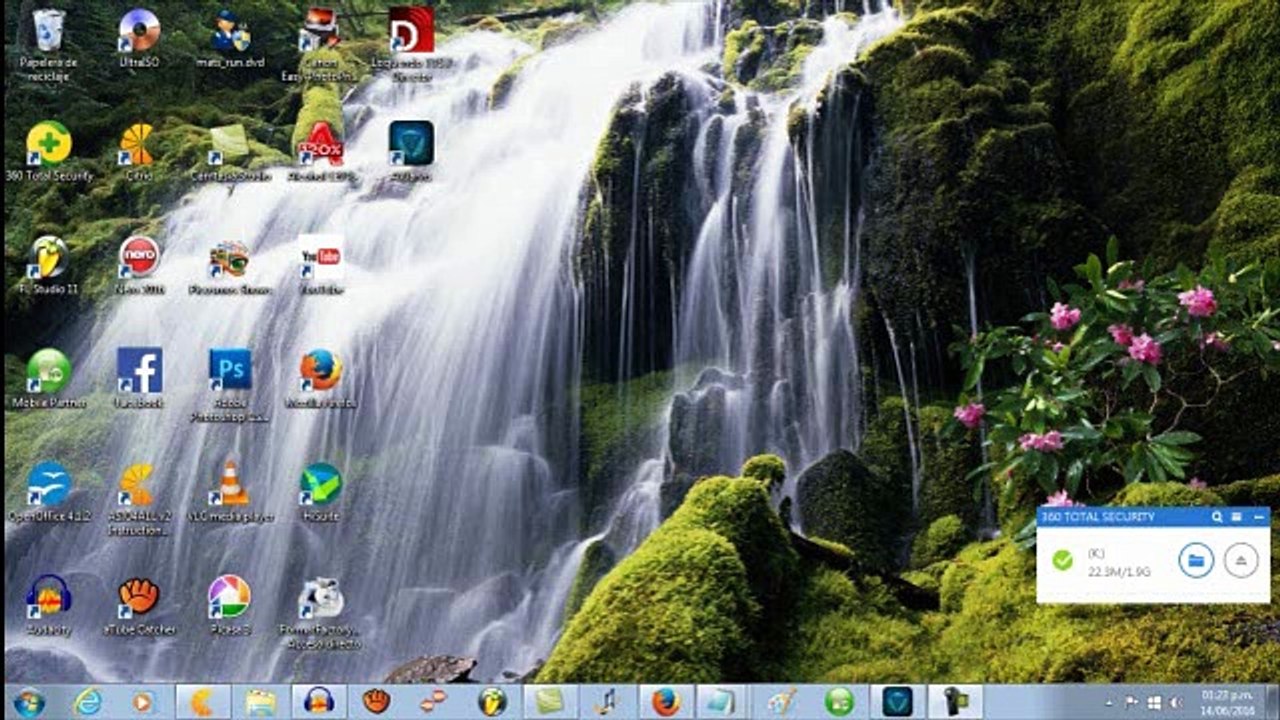Launch Internet Explorer from the taskbar
The width and height of the screenshot is (1280, 720).
[x=87, y=702]
